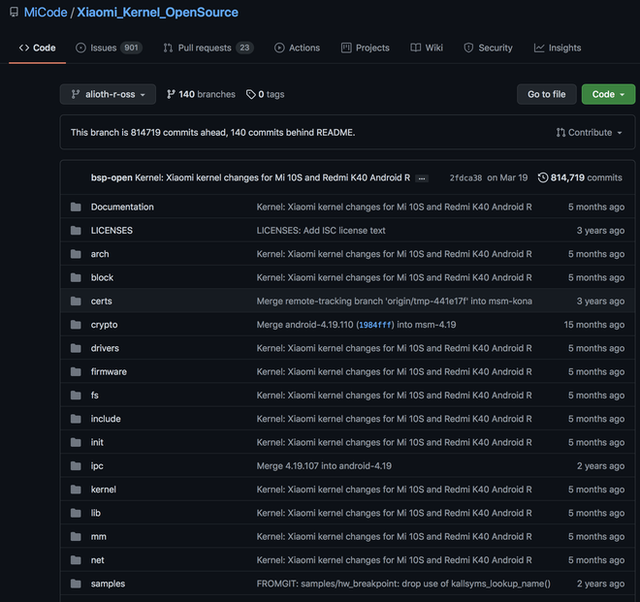This screenshot has height=602, width=640.
Task: Click the Go to file button
Action: pyautogui.click(x=547, y=94)
